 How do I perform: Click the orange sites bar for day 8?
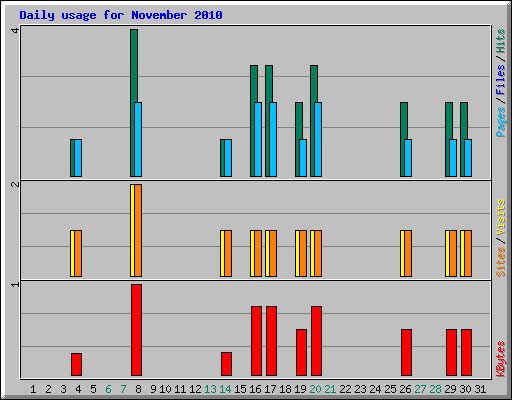click(138, 230)
